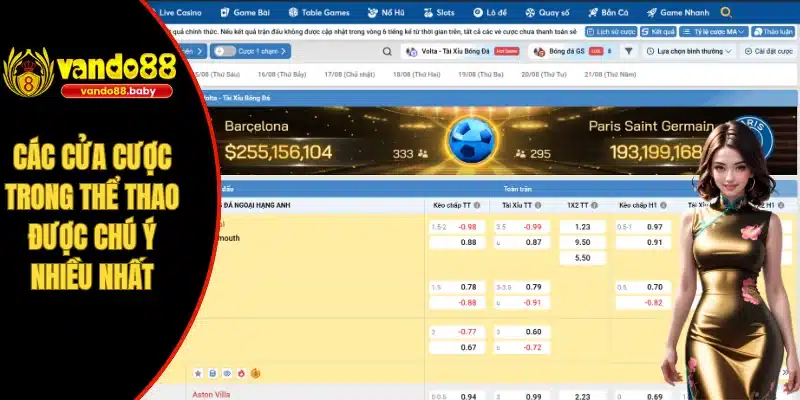Select Bóng đá GS live button

point(572,52)
